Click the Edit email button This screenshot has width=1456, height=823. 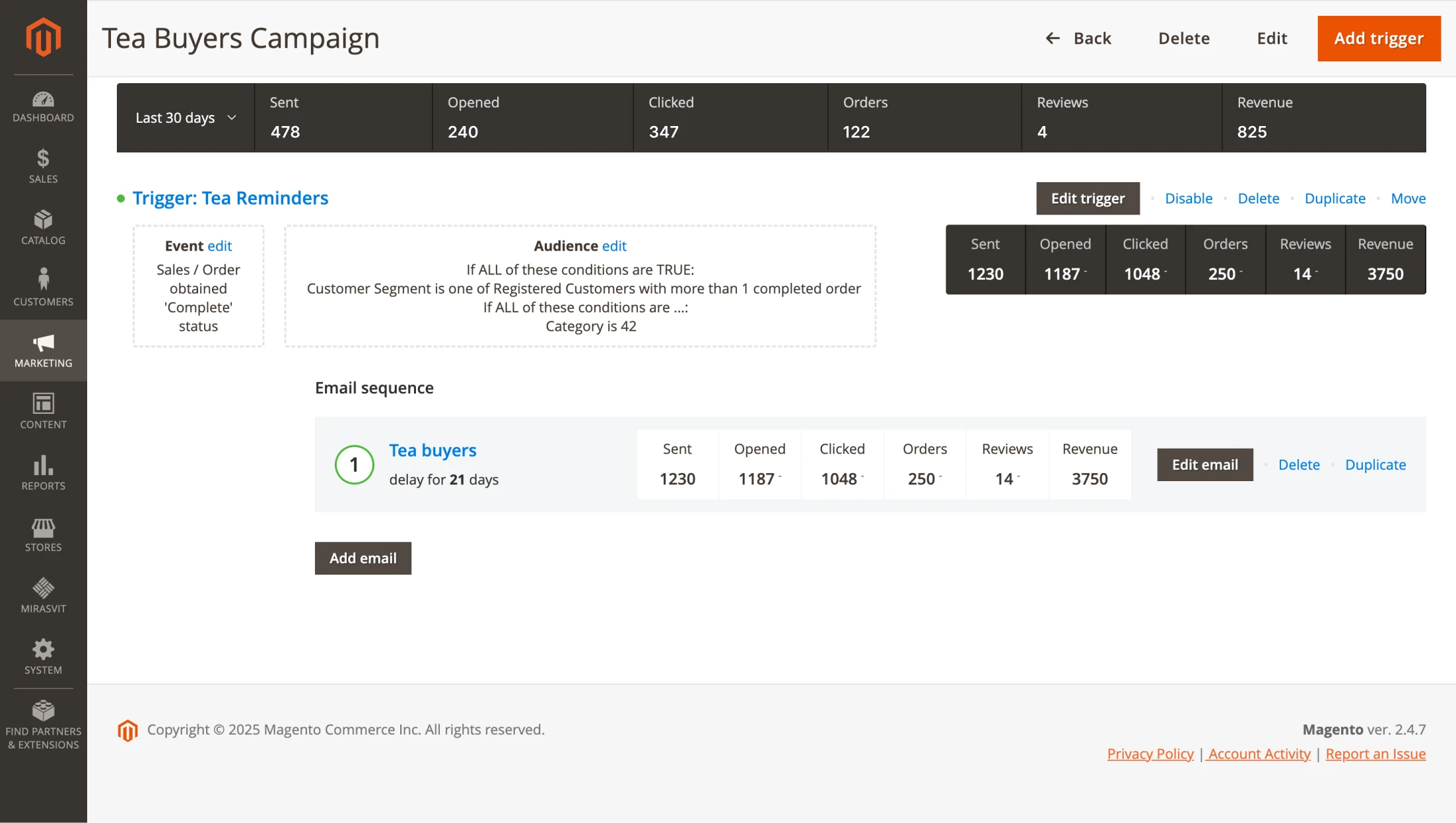coord(1204,465)
